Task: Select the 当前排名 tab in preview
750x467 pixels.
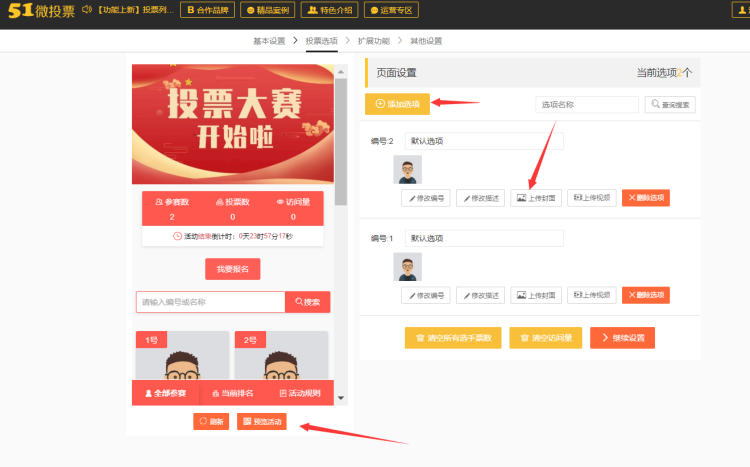Action: point(232,393)
